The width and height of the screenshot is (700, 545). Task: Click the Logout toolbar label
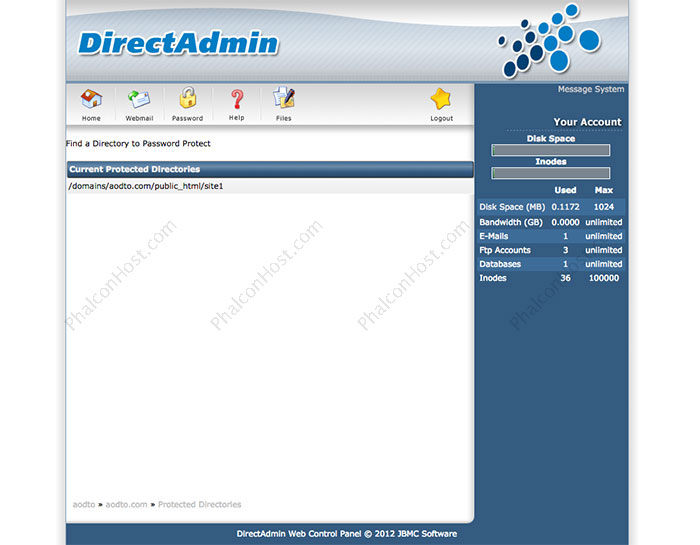(x=442, y=118)
